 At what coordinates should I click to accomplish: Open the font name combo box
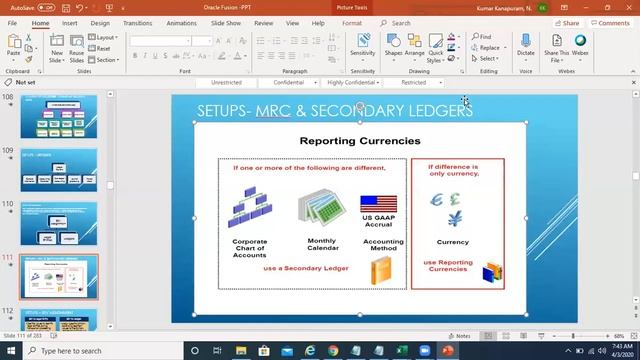pyautogui.click(x=160, y=41)
